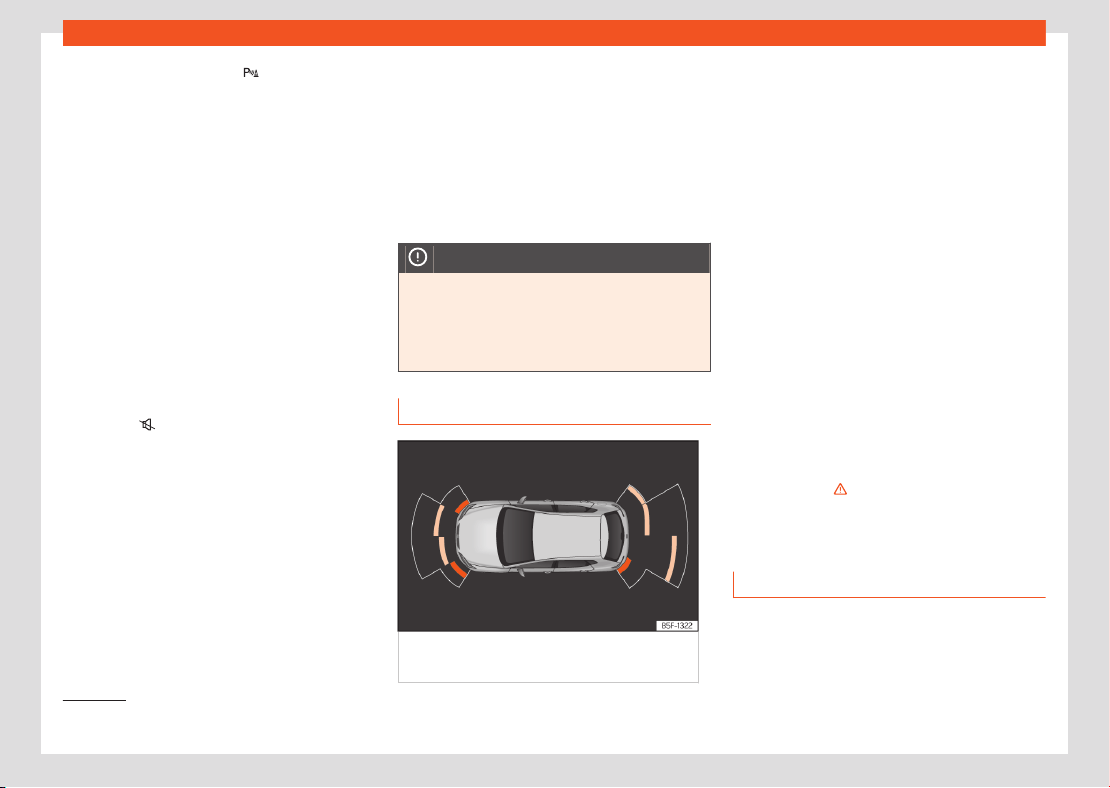Click the orange page header bar
Screen dimensions: 1110x788
coord(554,33)
